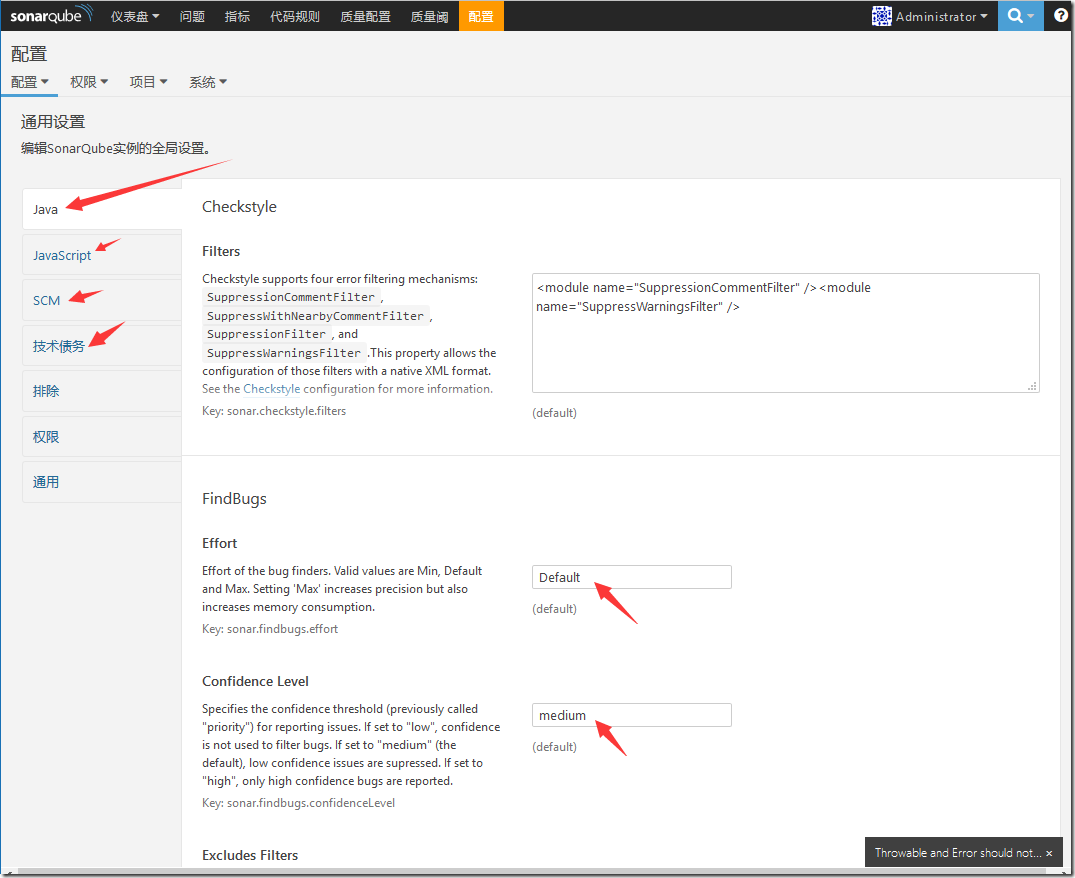This screenshot has width=1075, height=878.
Task: Click into the Checkstyle filters textarea
Action: coord(786,333)
